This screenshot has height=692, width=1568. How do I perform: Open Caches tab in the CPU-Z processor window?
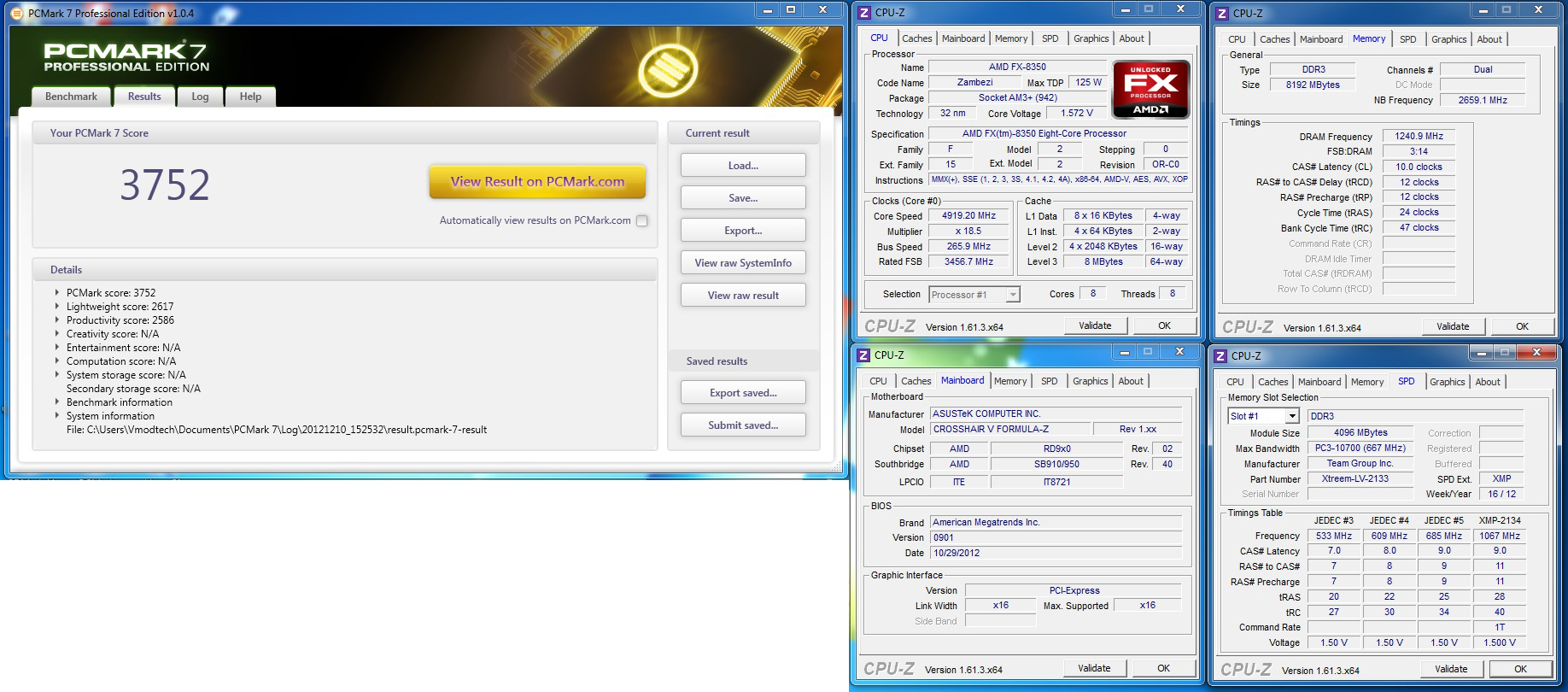tap(917, 38)
